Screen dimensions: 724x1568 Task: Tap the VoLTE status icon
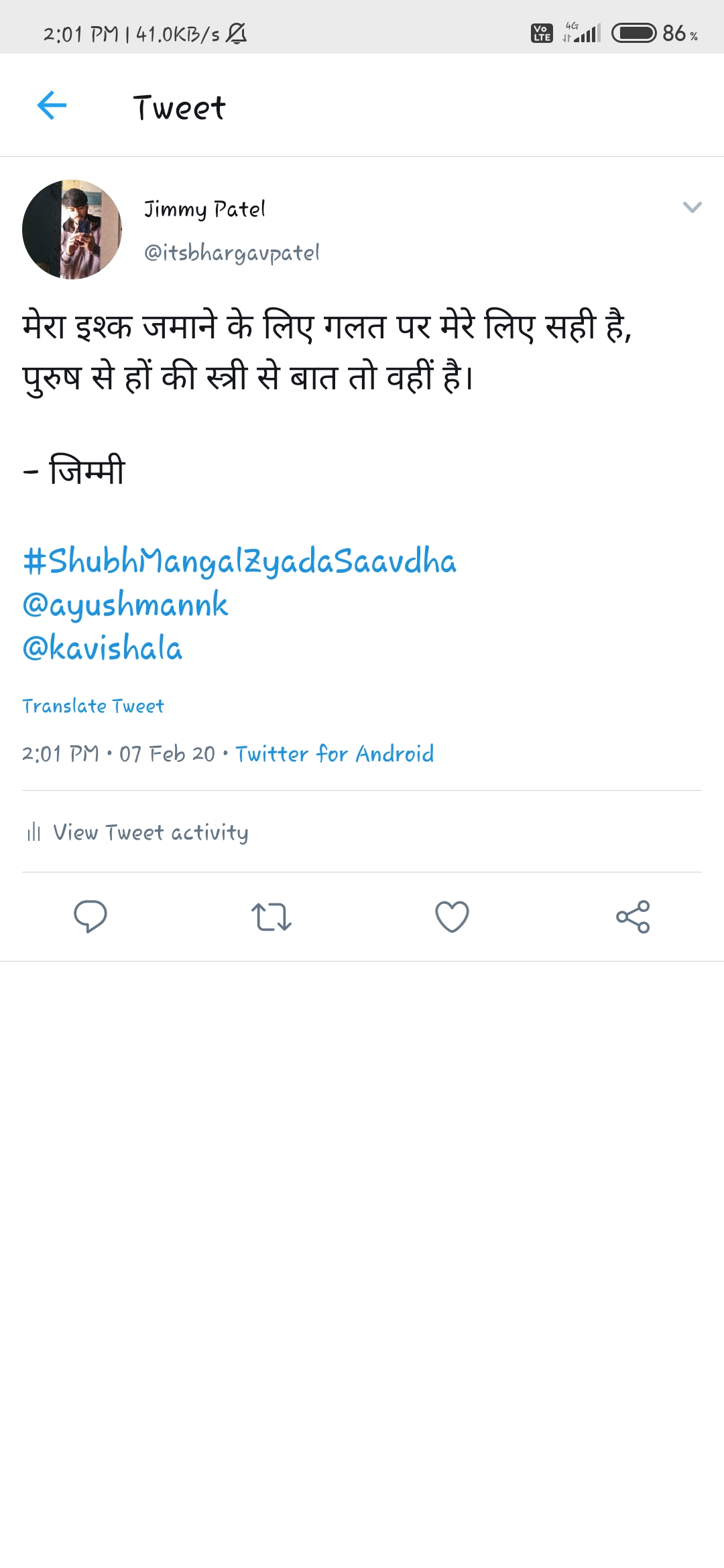541,33
